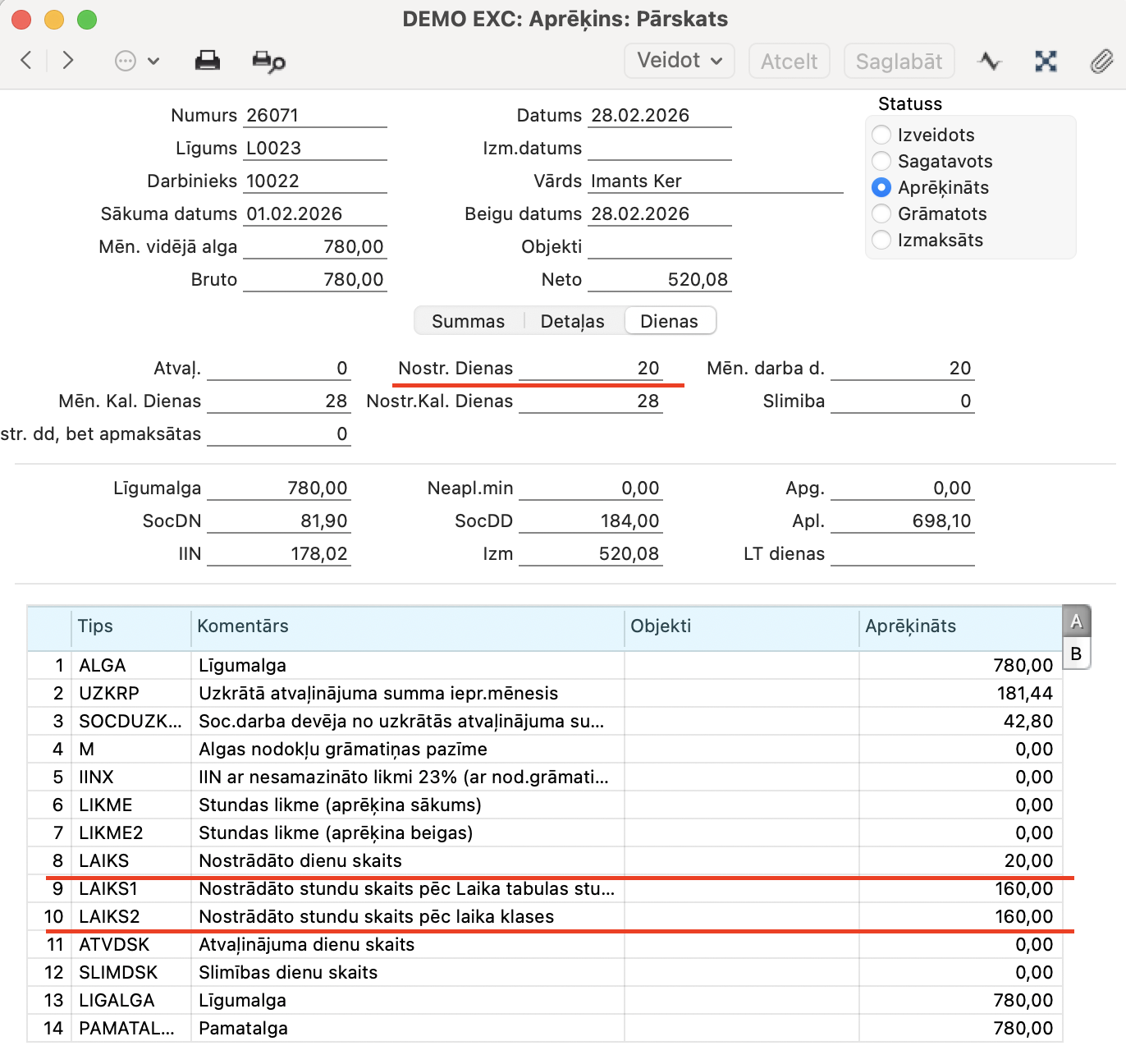1126x1064 pixels.
Task: Open print preview with magnifier icon
Action: click(268, 62)
